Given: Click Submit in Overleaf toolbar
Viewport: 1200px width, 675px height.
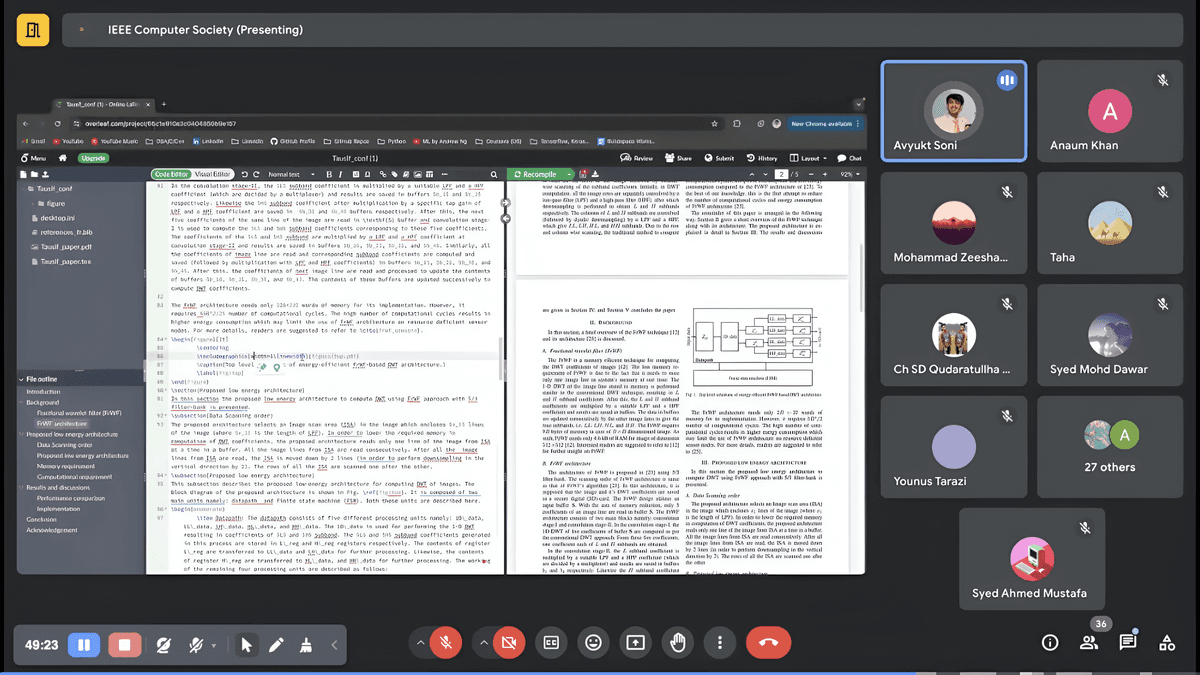Looking at the screenshot, I should point(719,158).
